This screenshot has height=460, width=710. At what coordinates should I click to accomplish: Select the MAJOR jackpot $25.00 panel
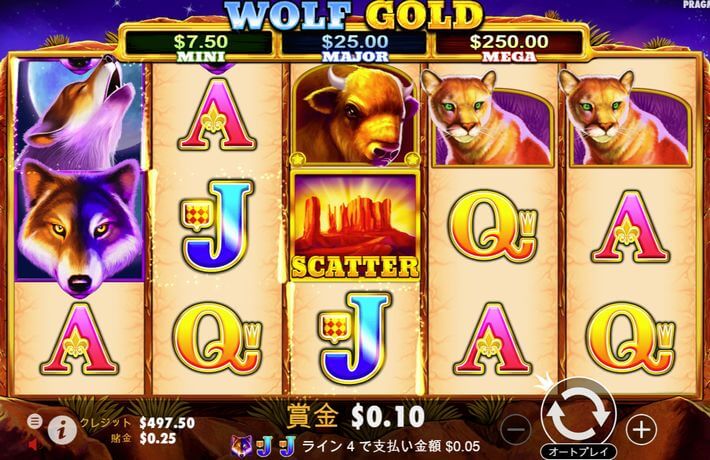355,47
